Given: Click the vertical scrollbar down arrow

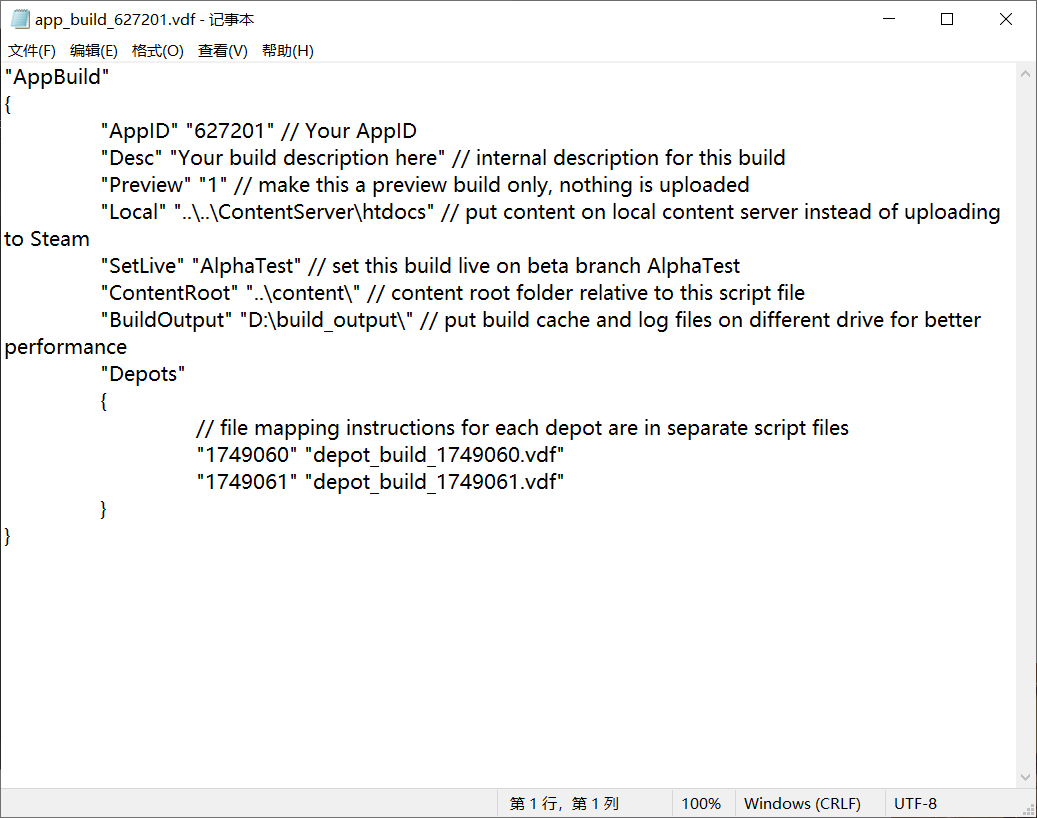Looking at the screenshot, I should pyautogui.click(x=1025, y=777).
